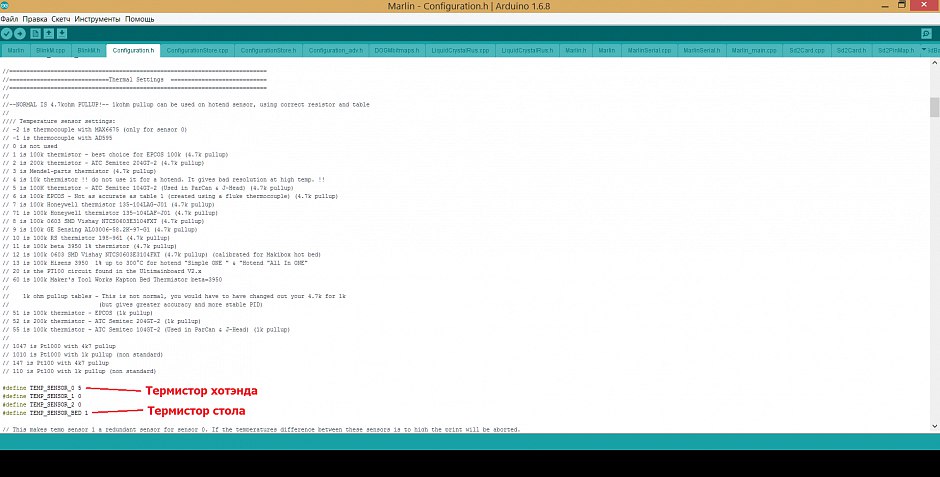Click the Upload arrow icon
940x477 pixels.
[20, 34]
